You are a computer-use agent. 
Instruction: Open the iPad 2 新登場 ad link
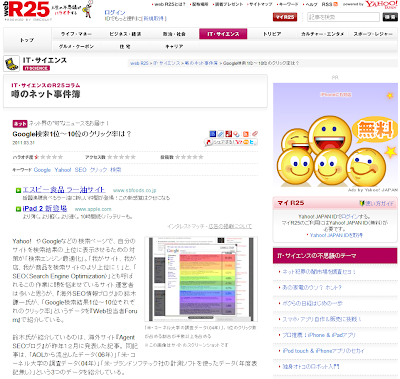(45, 209)
